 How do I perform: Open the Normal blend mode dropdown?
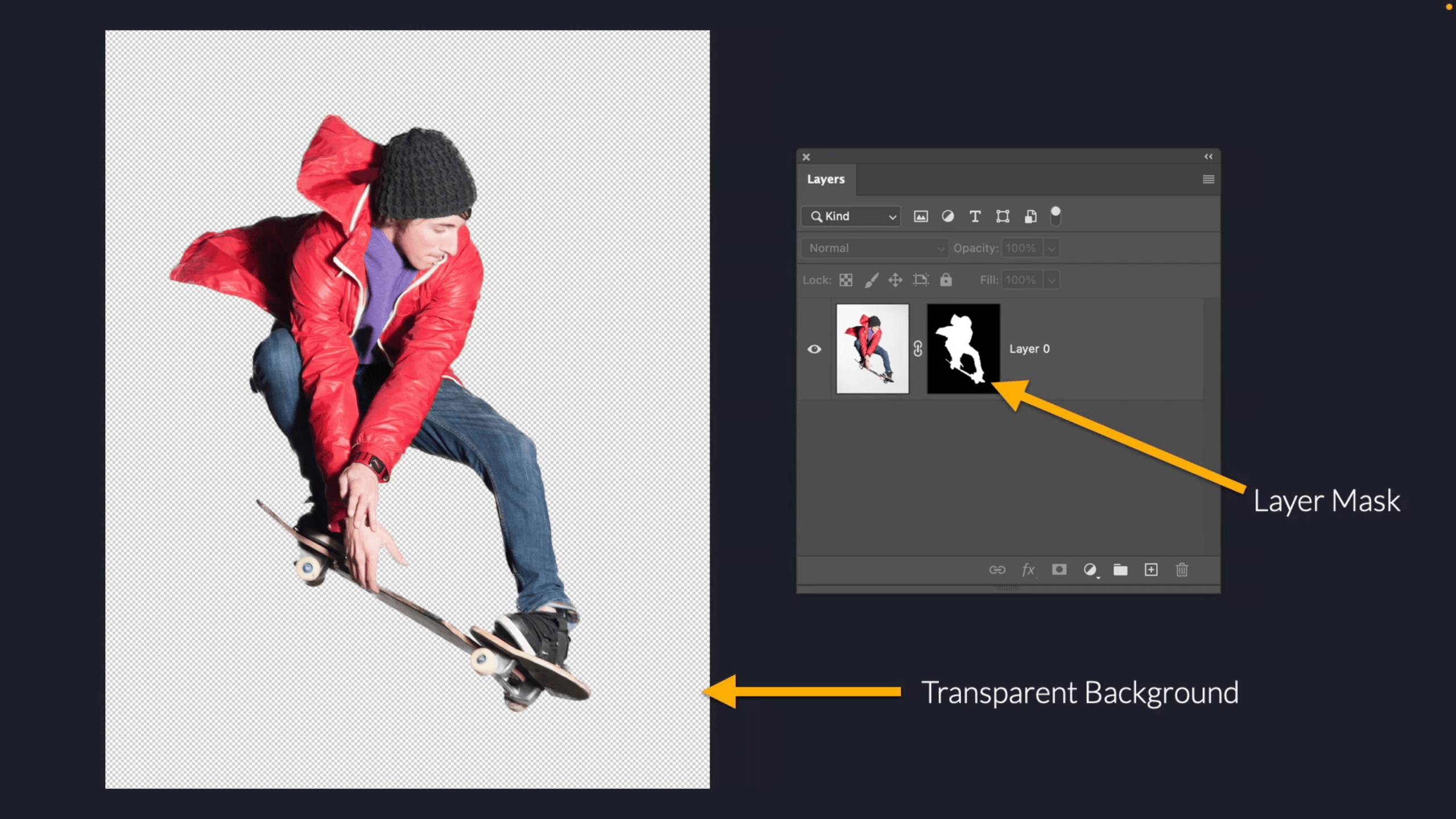coord(875,248)
